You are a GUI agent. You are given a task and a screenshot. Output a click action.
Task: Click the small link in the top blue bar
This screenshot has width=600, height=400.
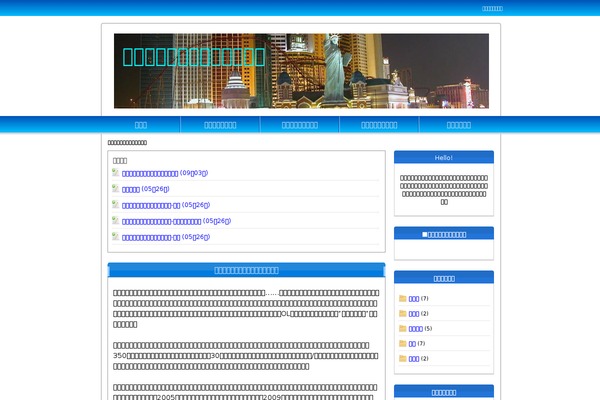pyautogui.click(x=492, y=8)
